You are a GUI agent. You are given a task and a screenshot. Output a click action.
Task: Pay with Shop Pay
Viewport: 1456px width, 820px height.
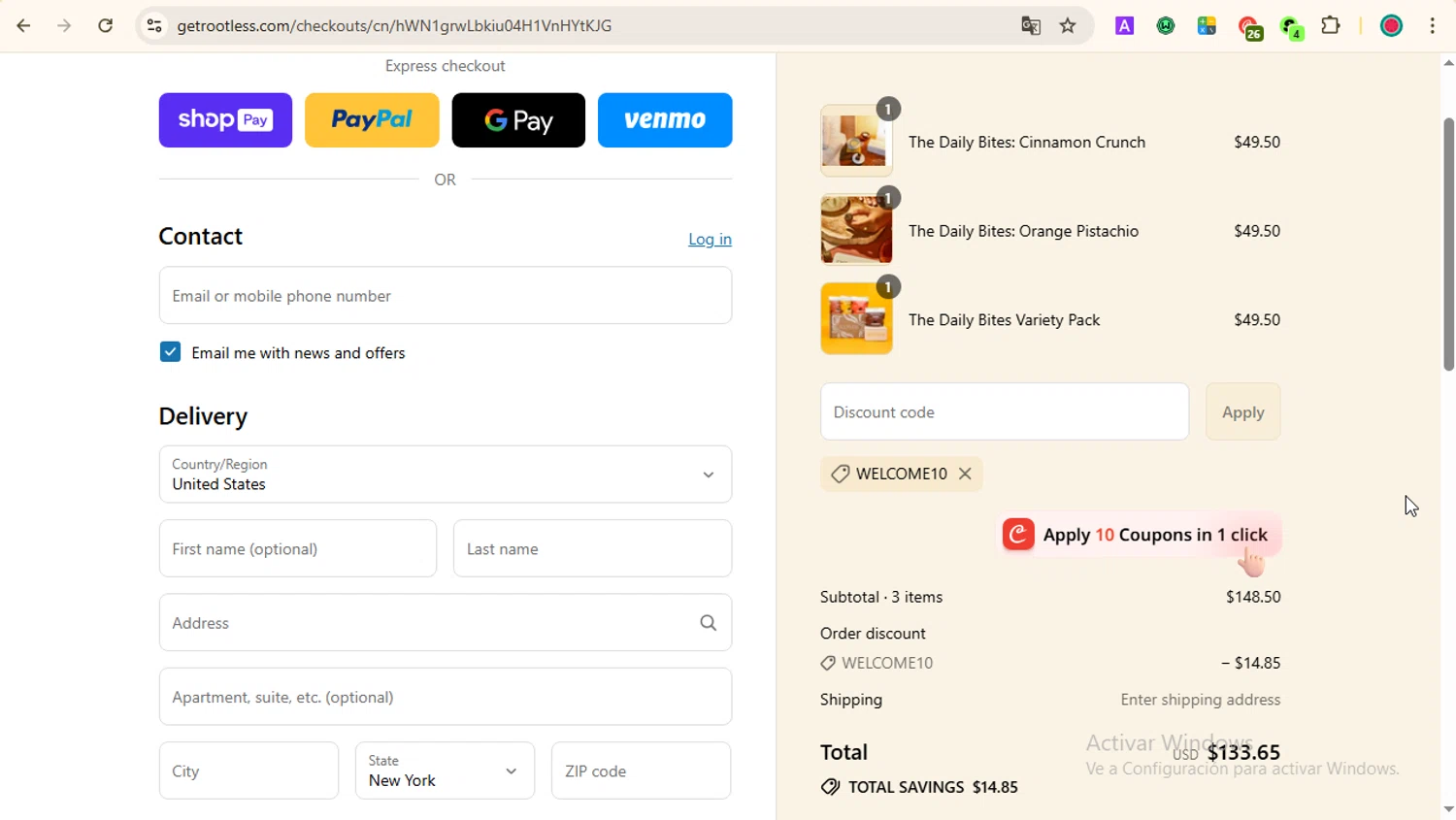coord(225,120)
